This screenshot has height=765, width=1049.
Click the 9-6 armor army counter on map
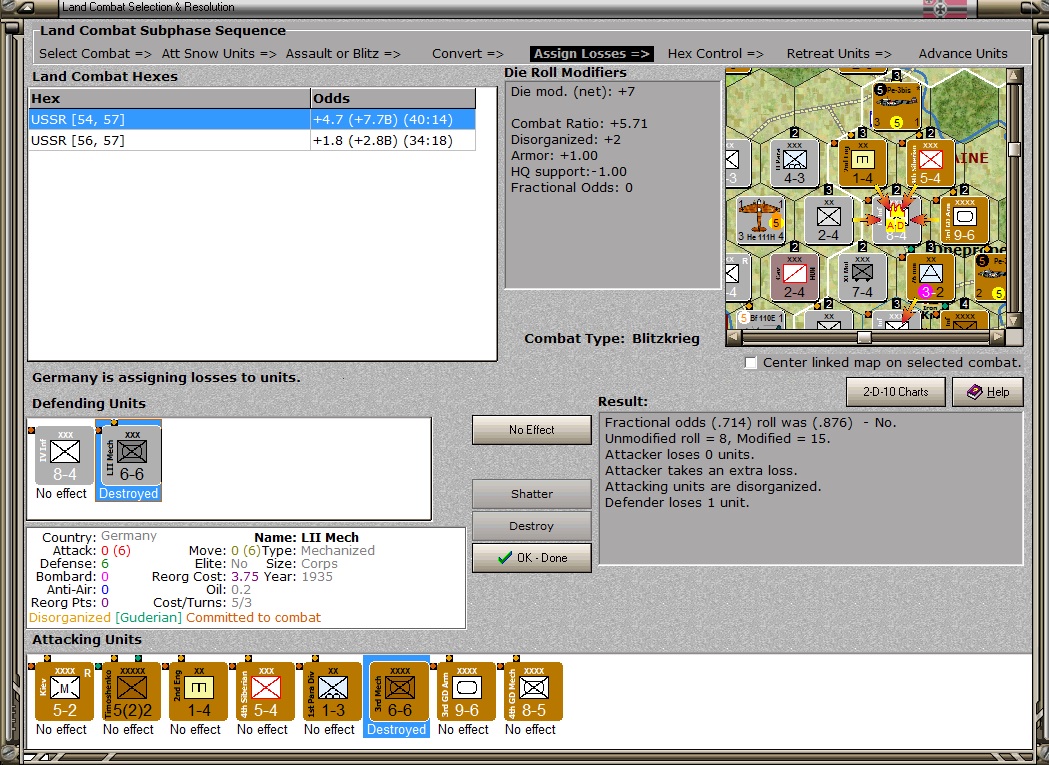[965, 220]
